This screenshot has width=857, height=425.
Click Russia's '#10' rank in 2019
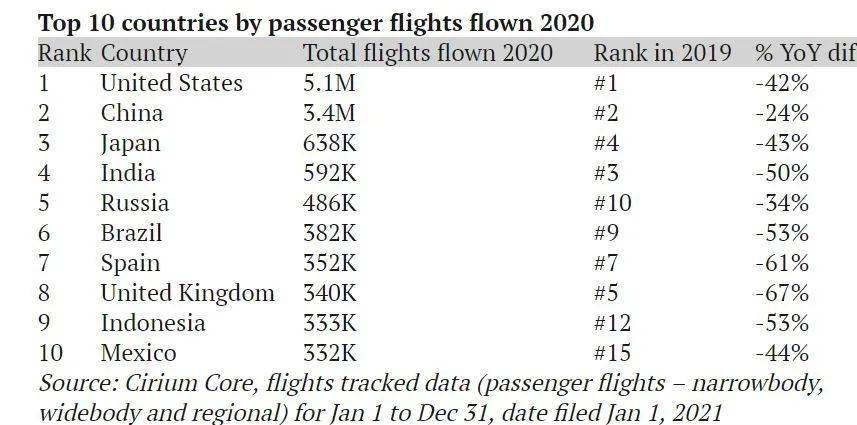click(613, 203)
